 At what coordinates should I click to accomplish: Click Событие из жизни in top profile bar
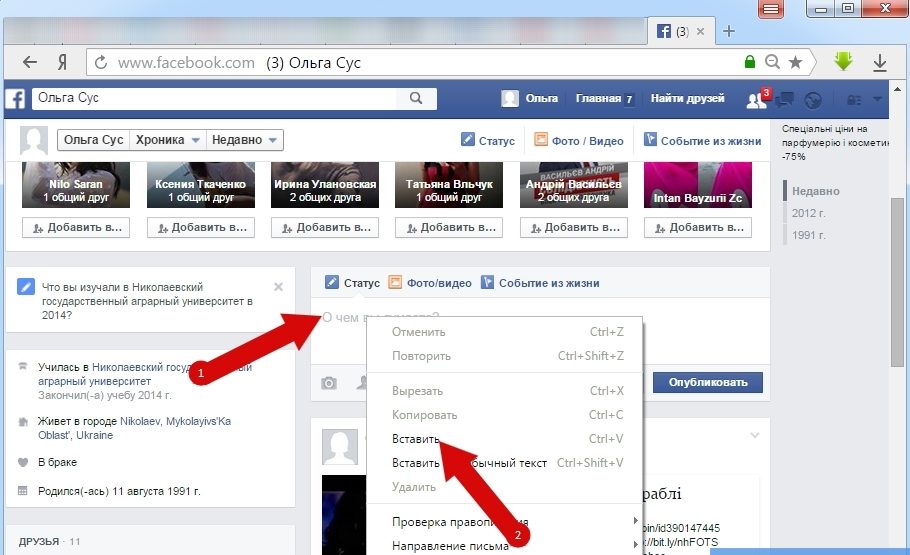tap(703, 140)
